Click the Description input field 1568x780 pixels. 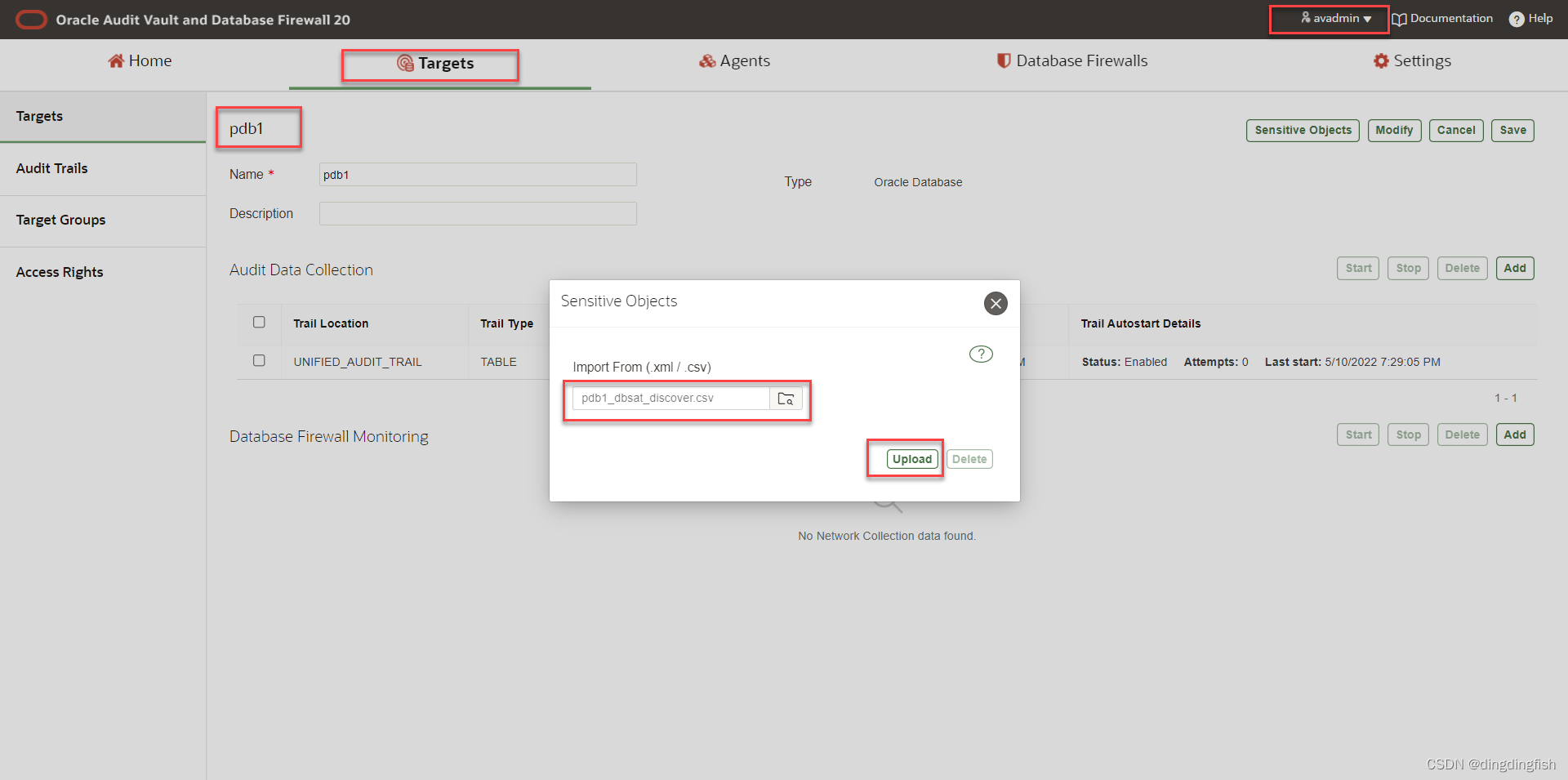tap(478, 214)
